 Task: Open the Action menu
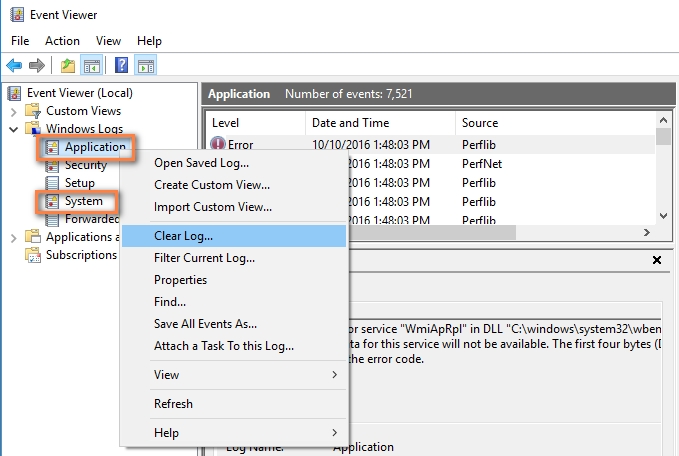(x=62, y=41)
